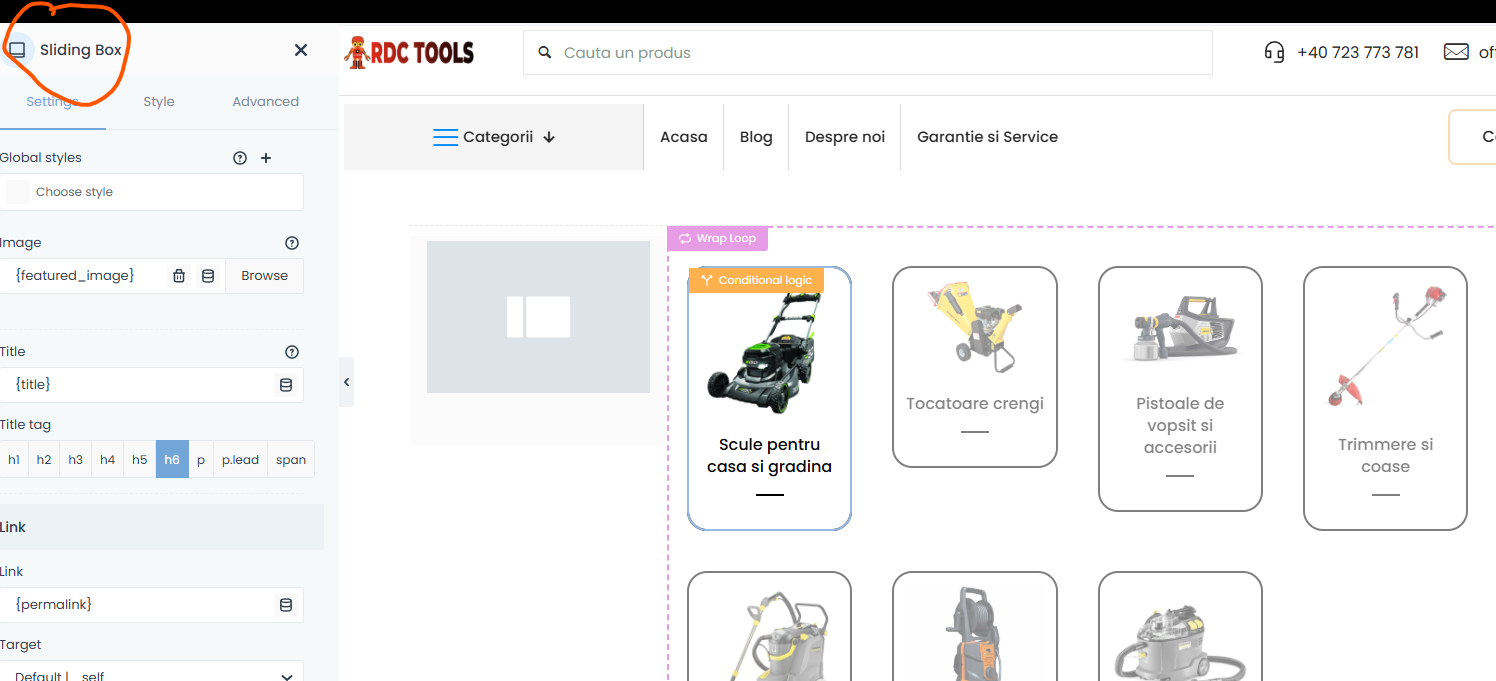Open the Garantie si Service link

tap(987, 137)
